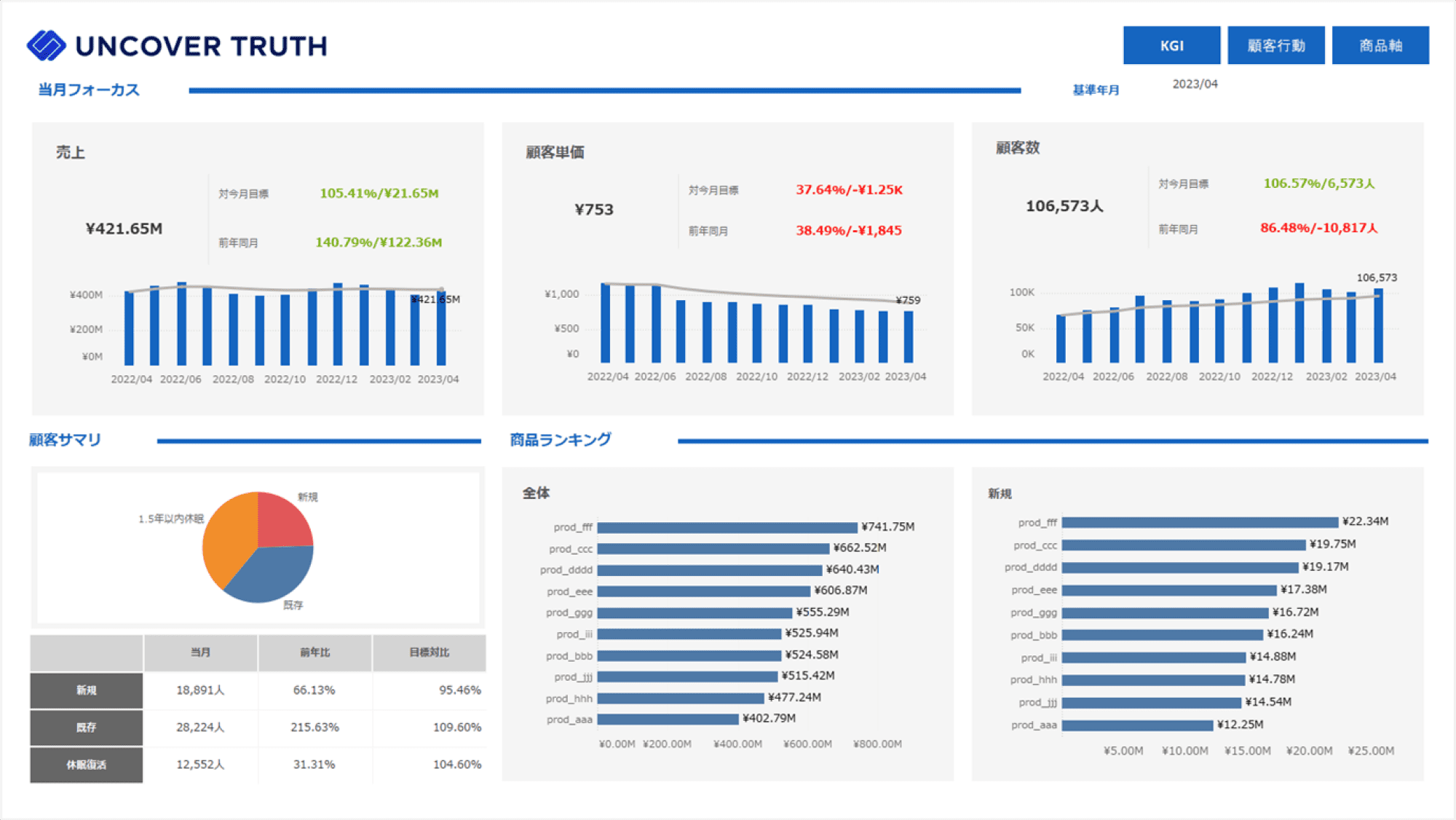Click the blue 既存 pie slice
Screen dimensions: 1456x820
[x=273, y=575]
